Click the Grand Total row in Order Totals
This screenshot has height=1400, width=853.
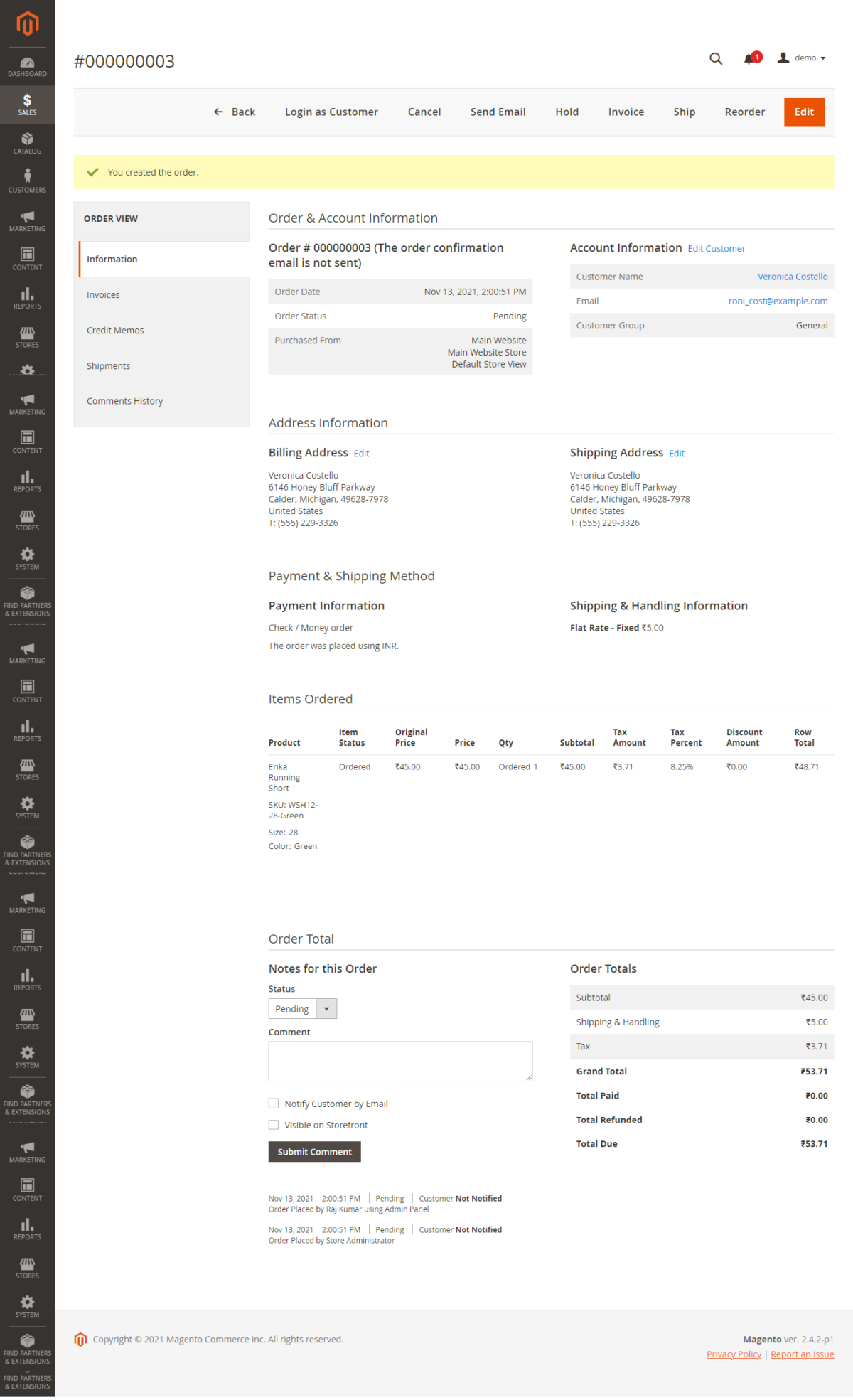(702, 1072)
